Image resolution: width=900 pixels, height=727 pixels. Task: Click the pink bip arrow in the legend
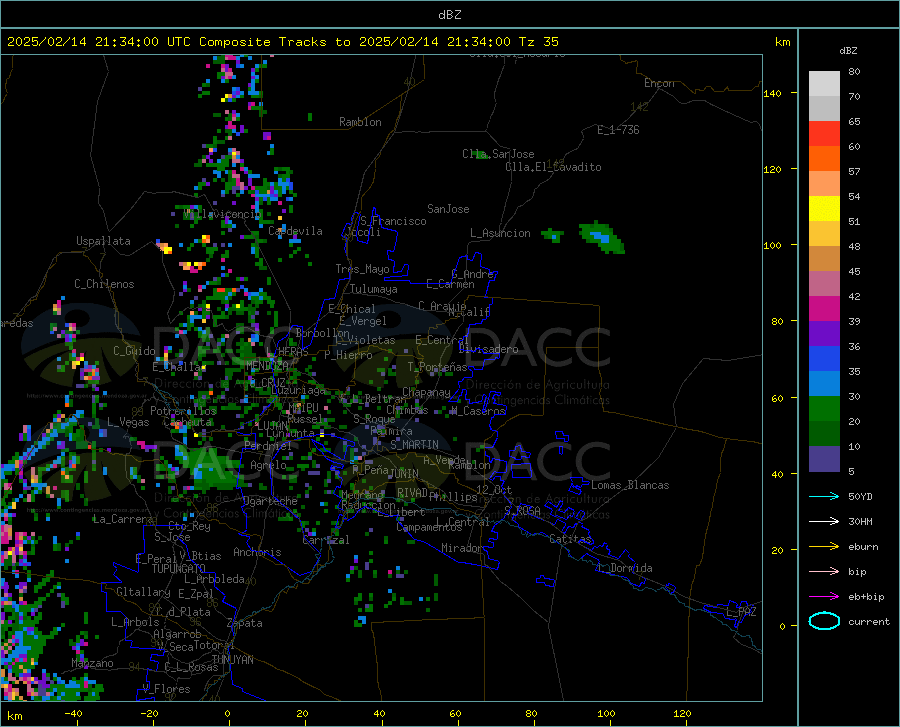[824, 572]
